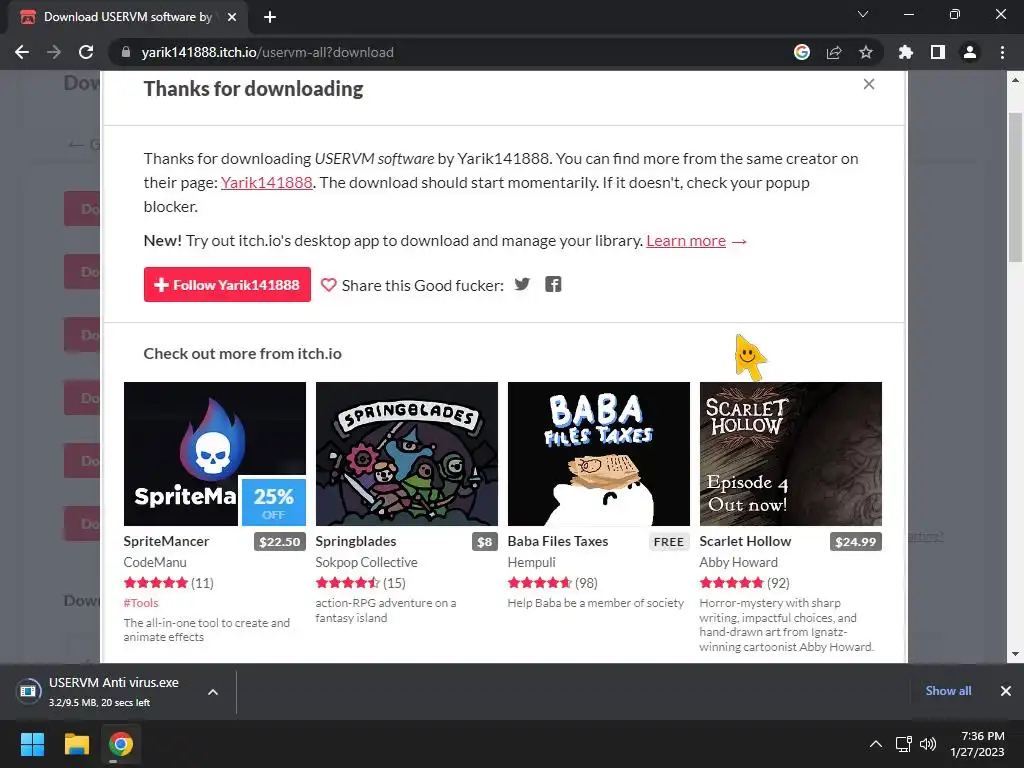The width and height of the screenshot is (1024, 768).
Task: Reload the current page
Action: [86, 52]
